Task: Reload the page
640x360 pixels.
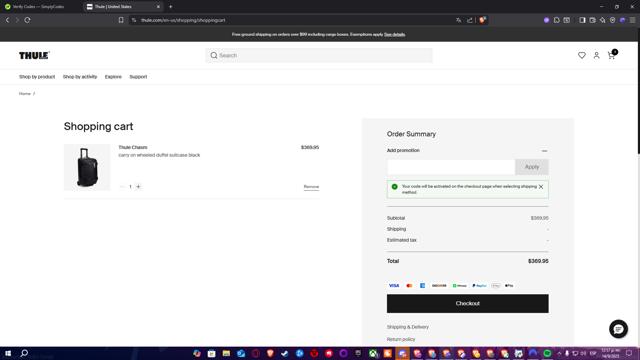Action: (x=27, y=20)
